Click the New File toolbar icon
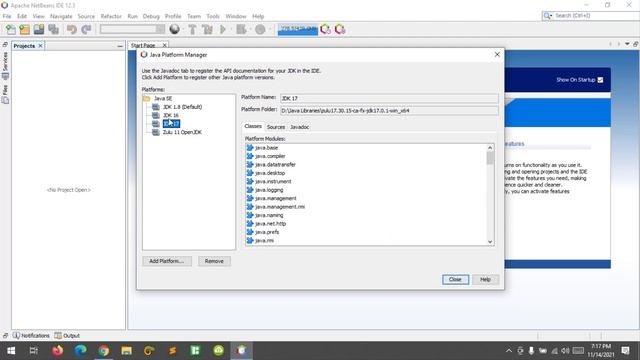640x360 pixels. (11, 29)
